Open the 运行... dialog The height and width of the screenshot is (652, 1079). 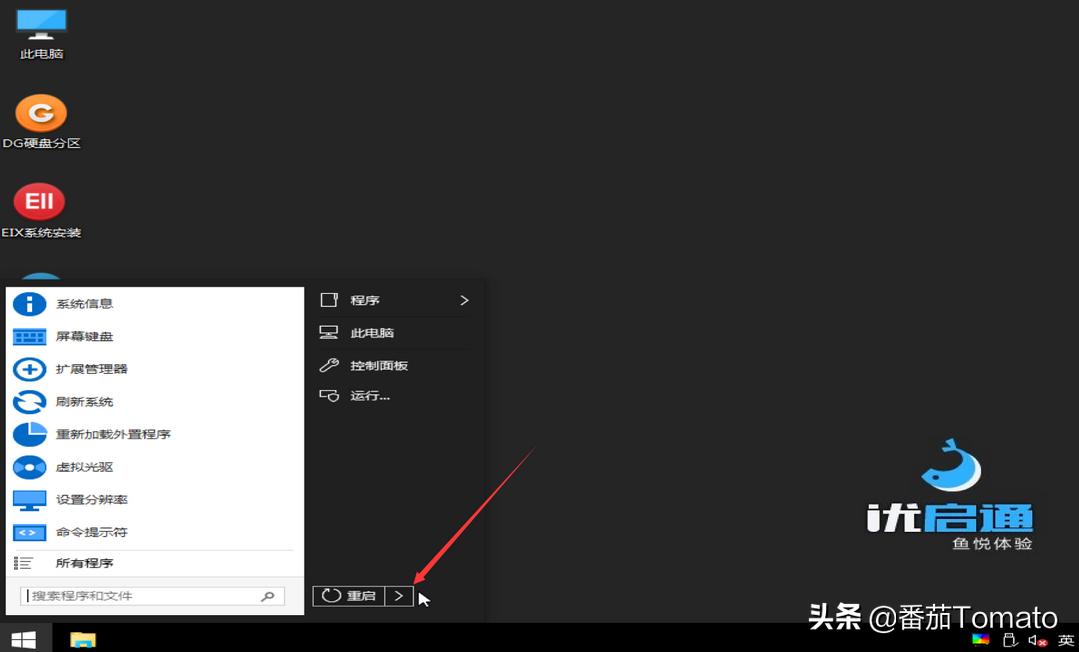pos(372,396)
